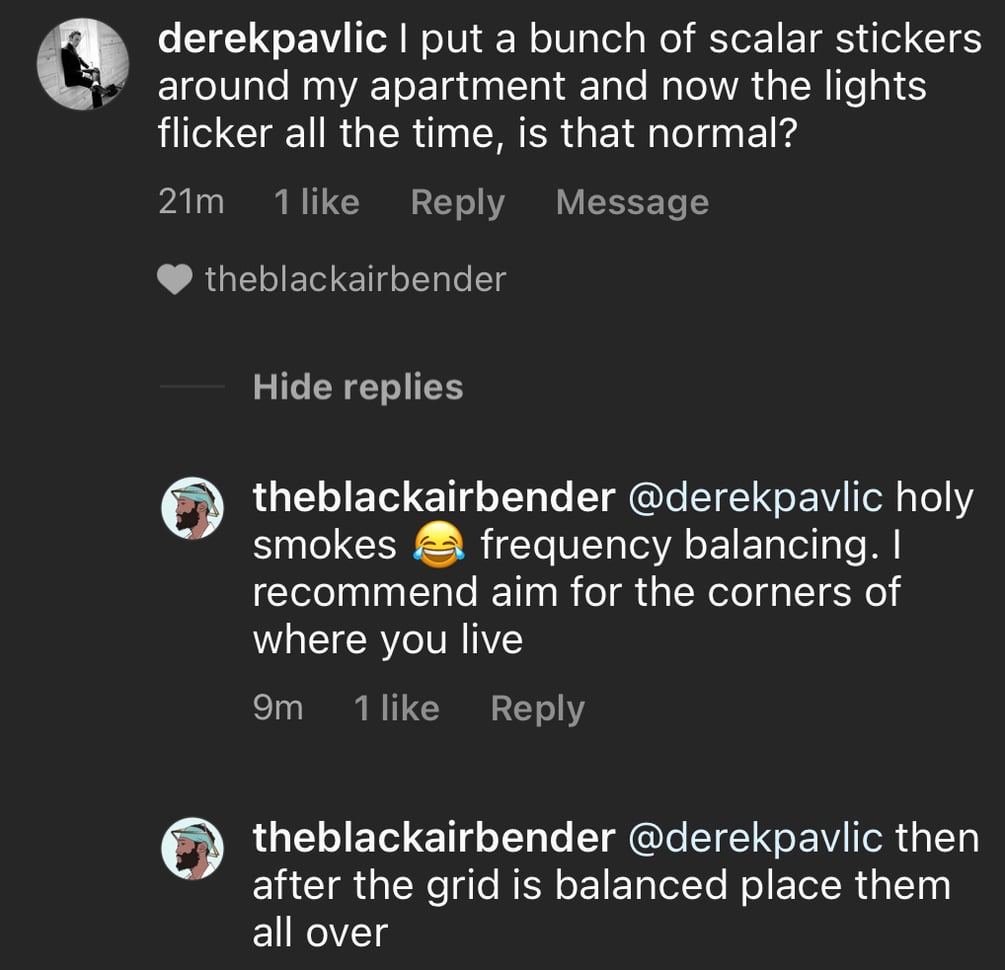Viewport: 1005px width, 970px height.
Task: Collapse the thread with Hide replies
Action: coord(358,387)
